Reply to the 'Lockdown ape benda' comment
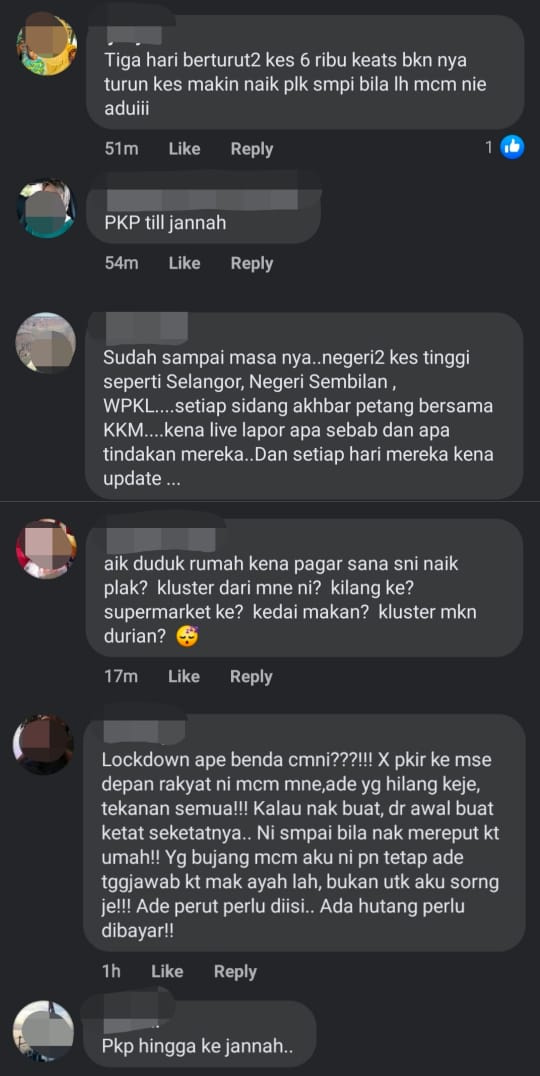Screen dimensions: 540x1076 click(x=235, y=972)
